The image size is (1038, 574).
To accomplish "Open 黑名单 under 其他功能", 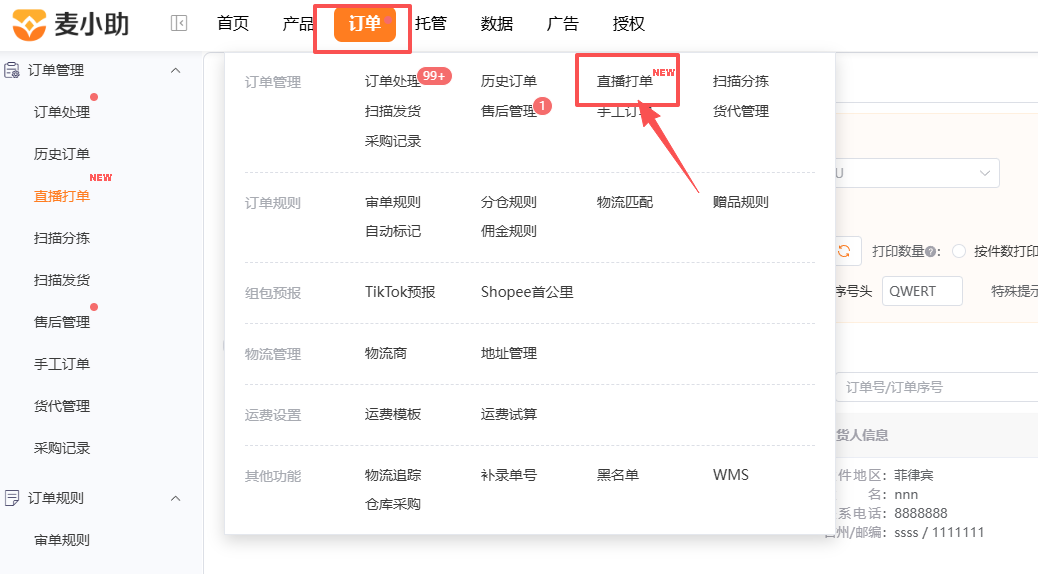I will click(618, 475).
